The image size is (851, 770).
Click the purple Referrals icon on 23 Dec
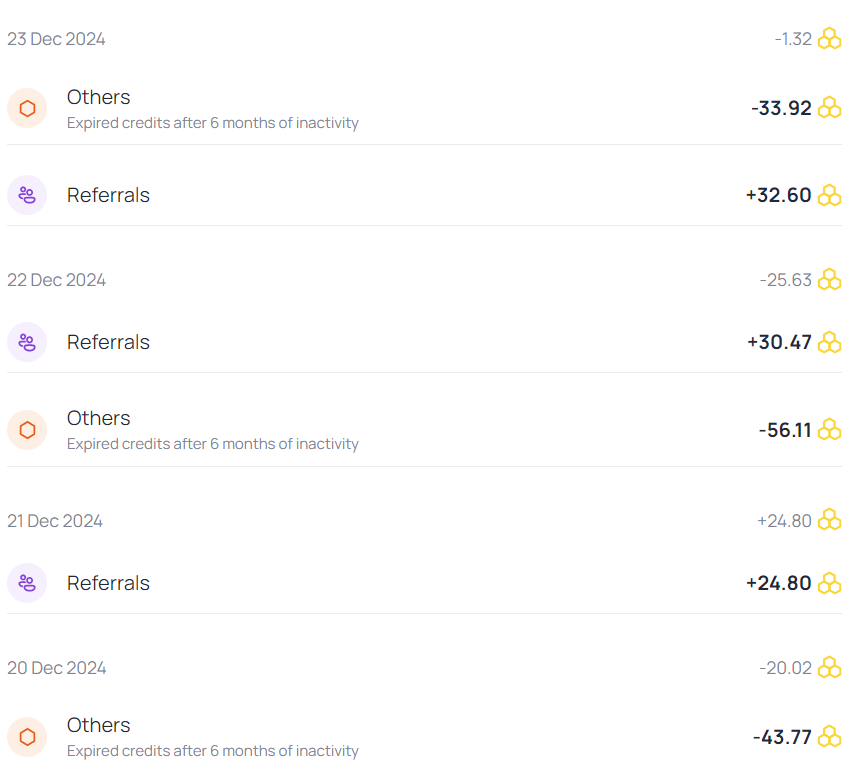27,195
